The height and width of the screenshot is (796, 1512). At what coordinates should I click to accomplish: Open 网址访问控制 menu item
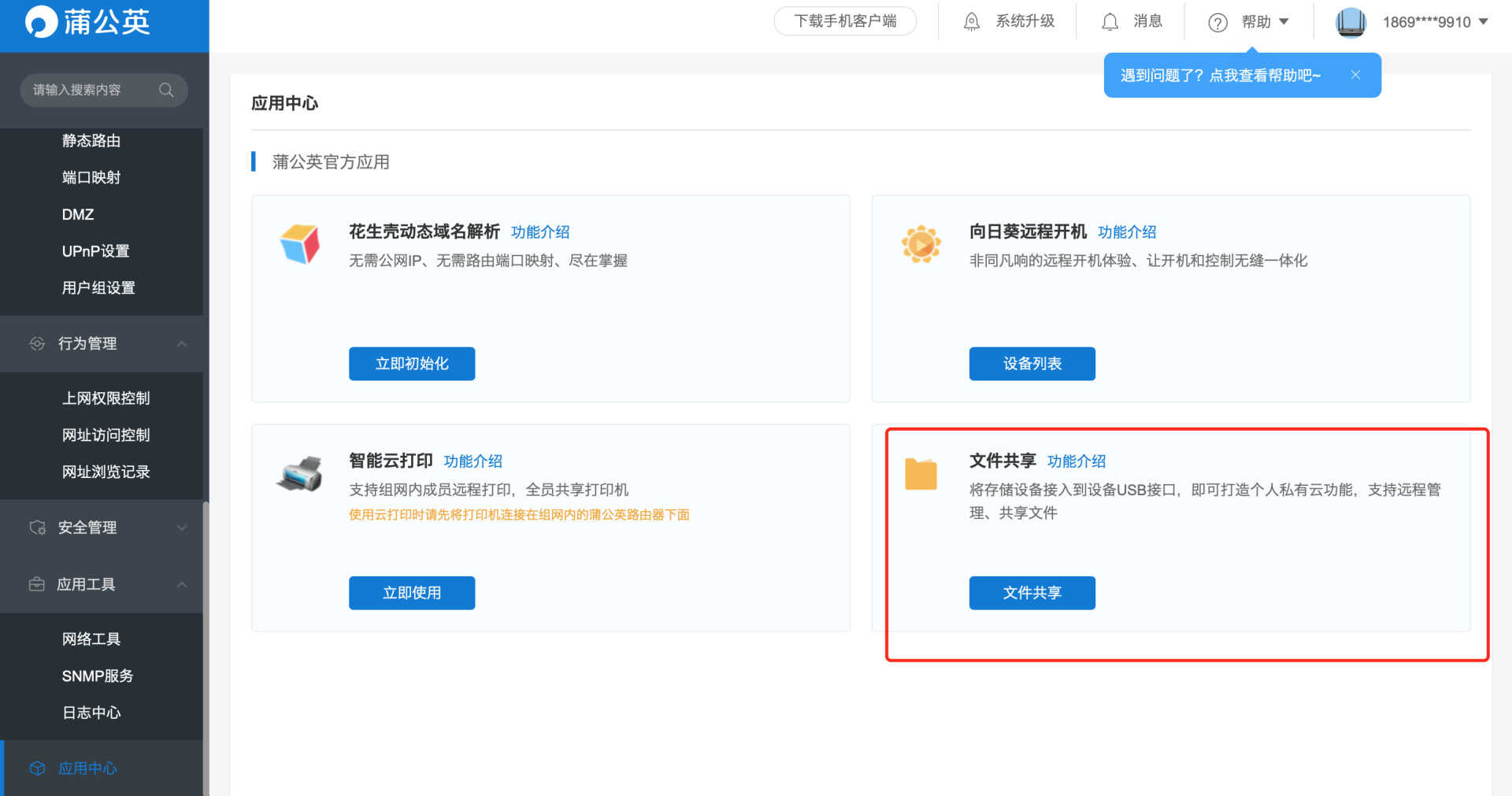[106, 435]
